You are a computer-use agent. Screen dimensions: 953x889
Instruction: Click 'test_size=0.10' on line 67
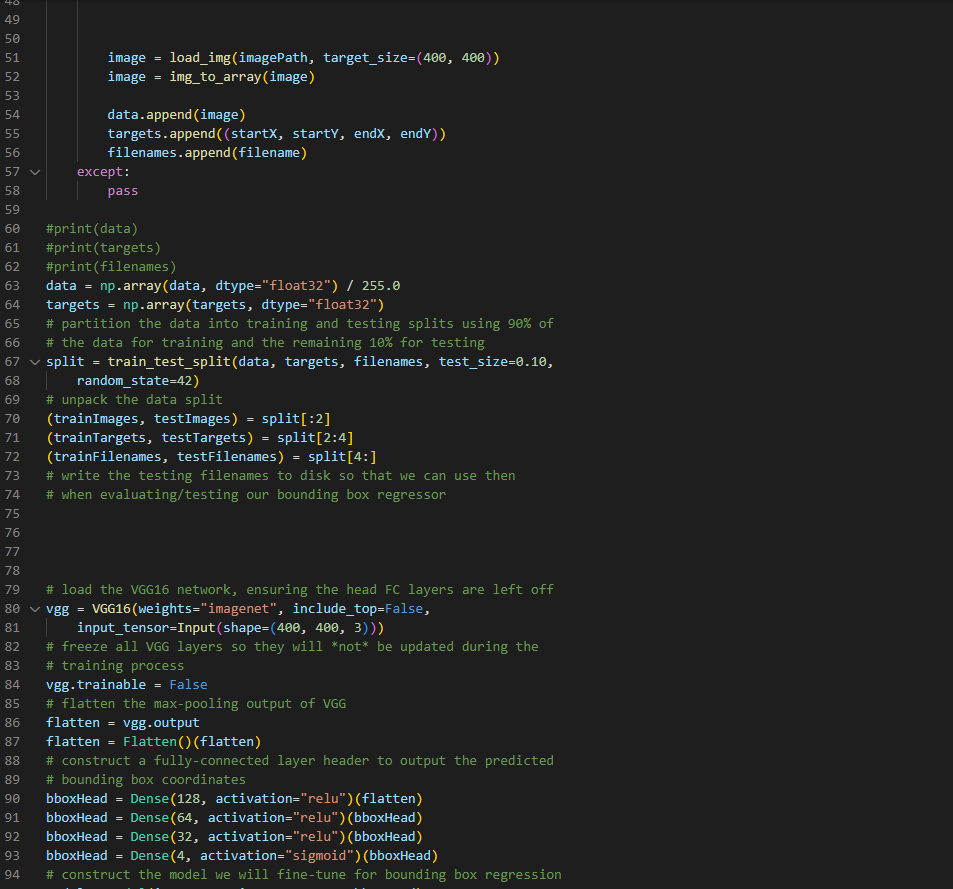click(x=492, y=362)
